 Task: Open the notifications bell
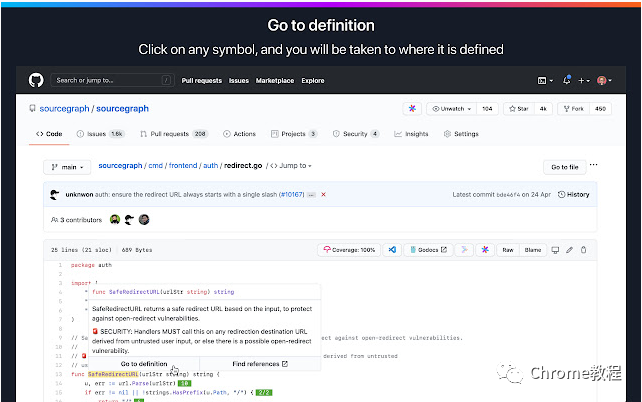point(567,80)
